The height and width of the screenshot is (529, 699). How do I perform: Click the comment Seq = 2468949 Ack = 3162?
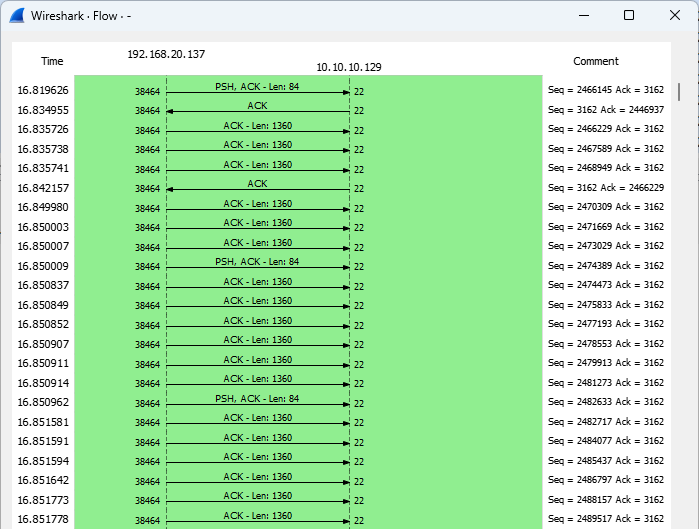[x=606, y=168]
